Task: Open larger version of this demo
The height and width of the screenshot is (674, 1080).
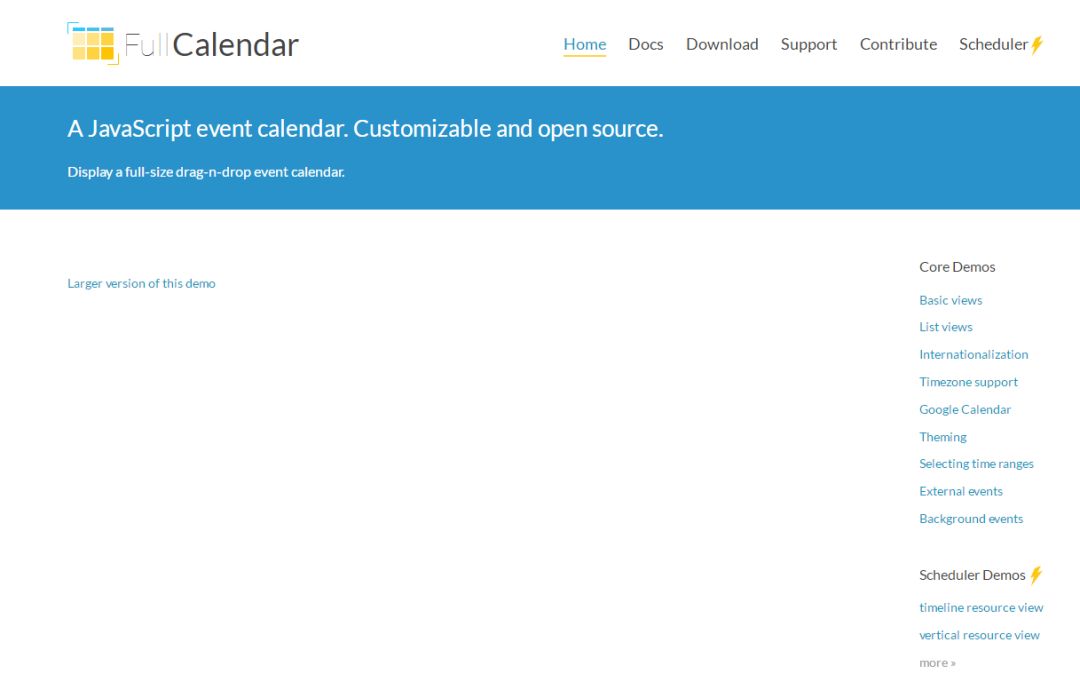Action: click(141, 283)
